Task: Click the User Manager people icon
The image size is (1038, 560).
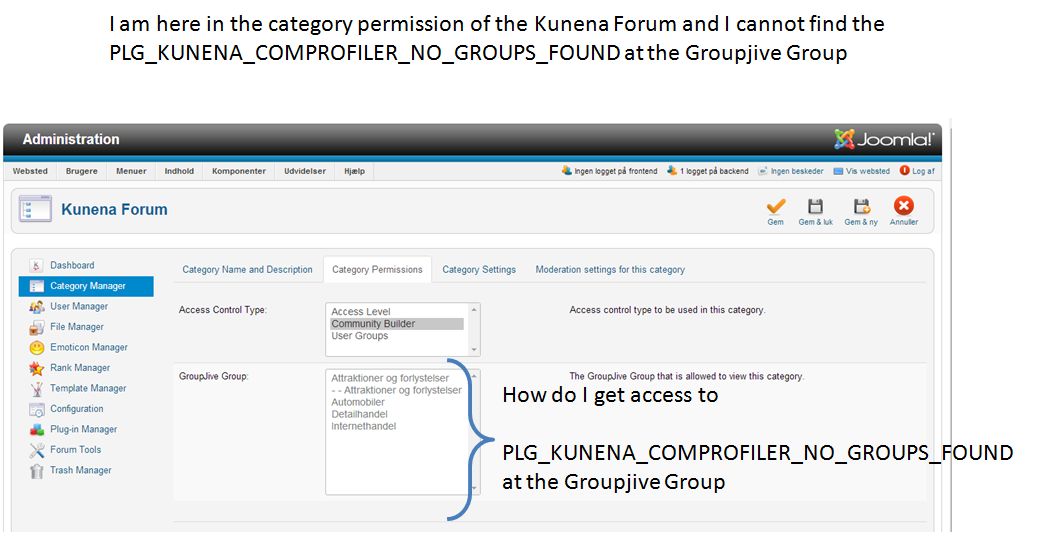Action: pyautogui.click(x=36, y=306)
